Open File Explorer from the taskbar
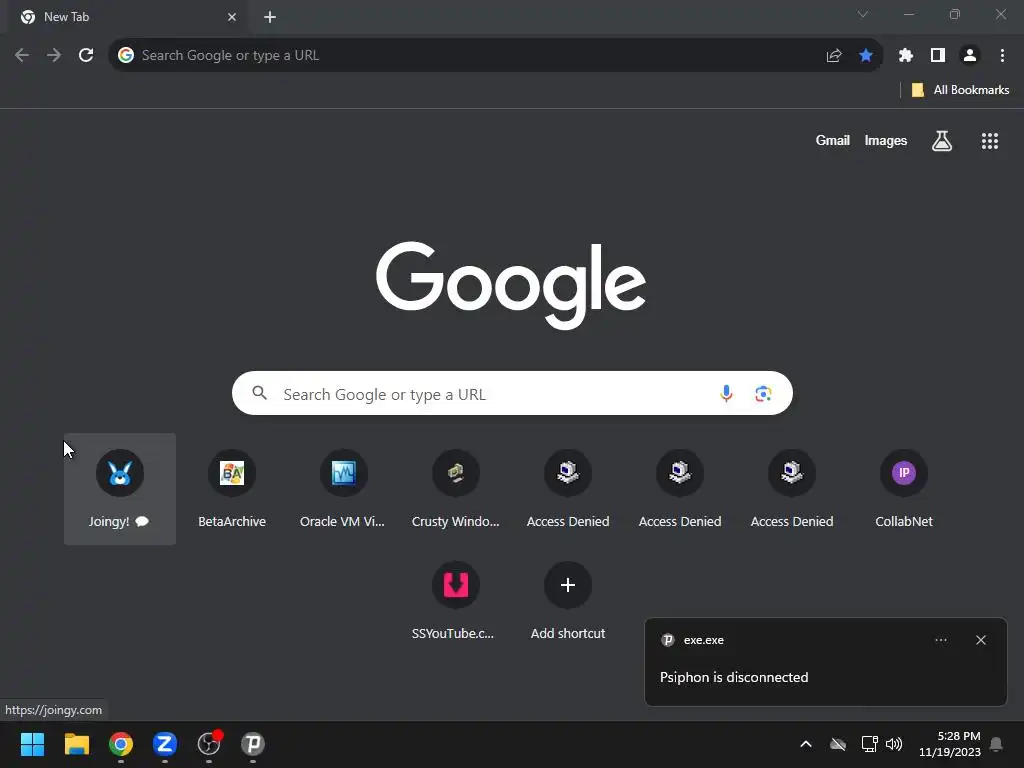 [76, 744]
